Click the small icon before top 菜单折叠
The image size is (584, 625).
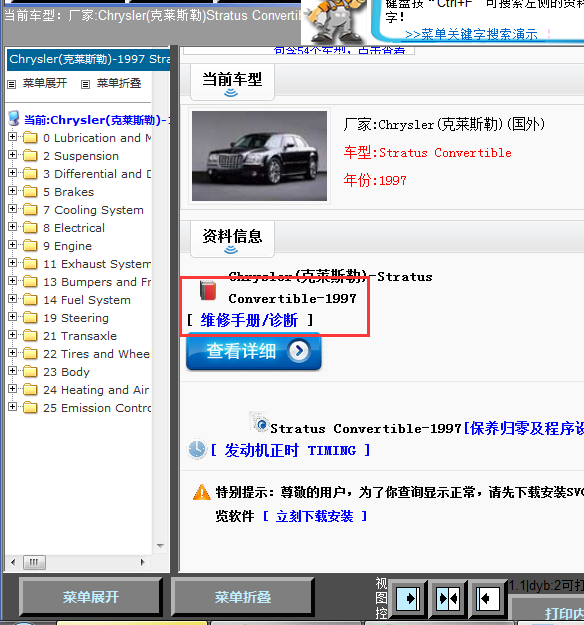(85, 84)
